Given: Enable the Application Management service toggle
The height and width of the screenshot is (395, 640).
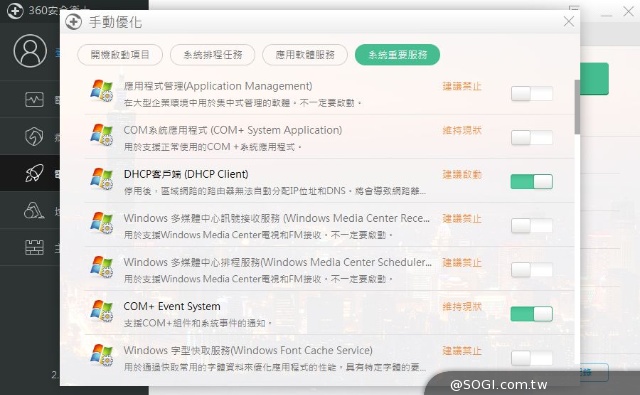Looking at the screenshot, I should point(531,93).
